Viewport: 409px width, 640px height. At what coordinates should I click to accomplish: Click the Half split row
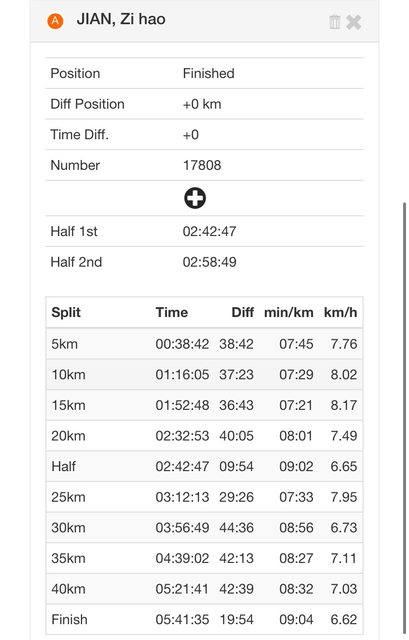(x=204, y=466)
